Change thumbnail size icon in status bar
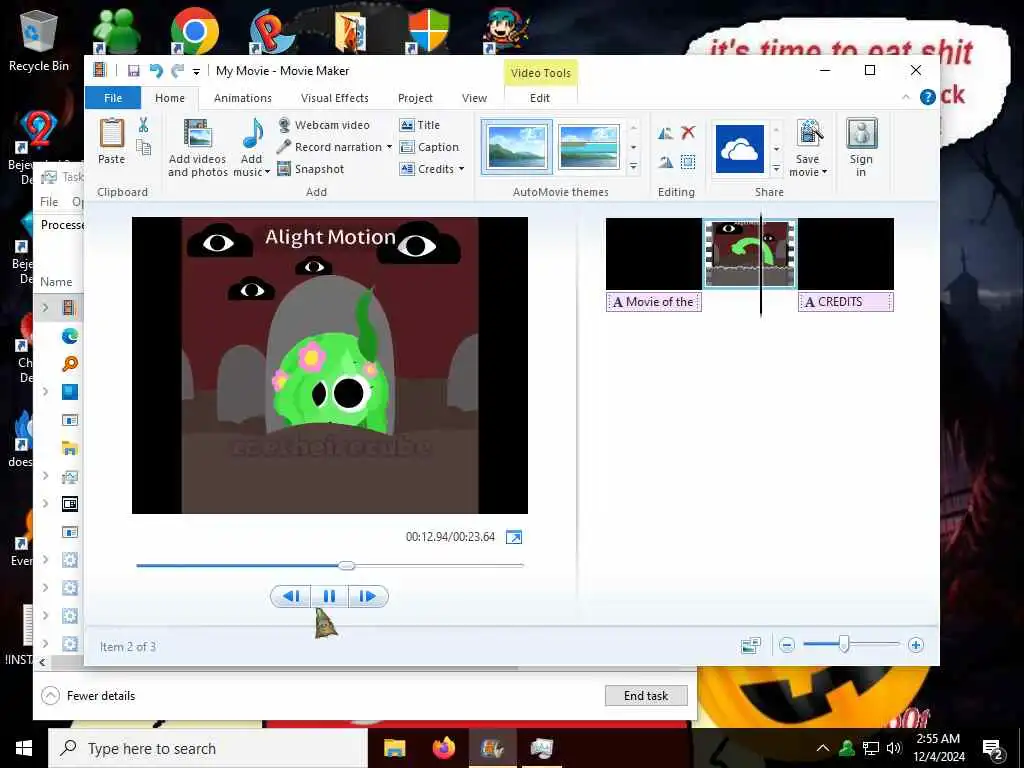 751,645
